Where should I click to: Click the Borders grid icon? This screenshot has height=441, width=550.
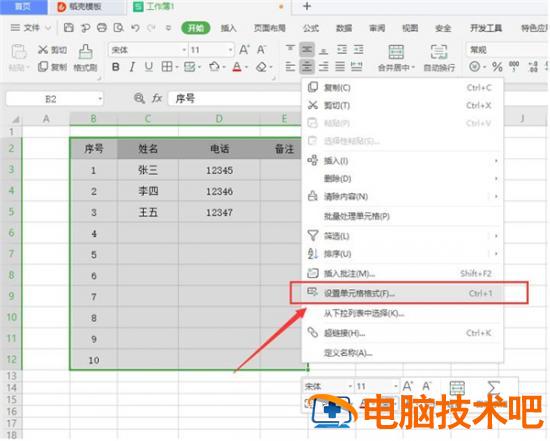coord(167,67)
